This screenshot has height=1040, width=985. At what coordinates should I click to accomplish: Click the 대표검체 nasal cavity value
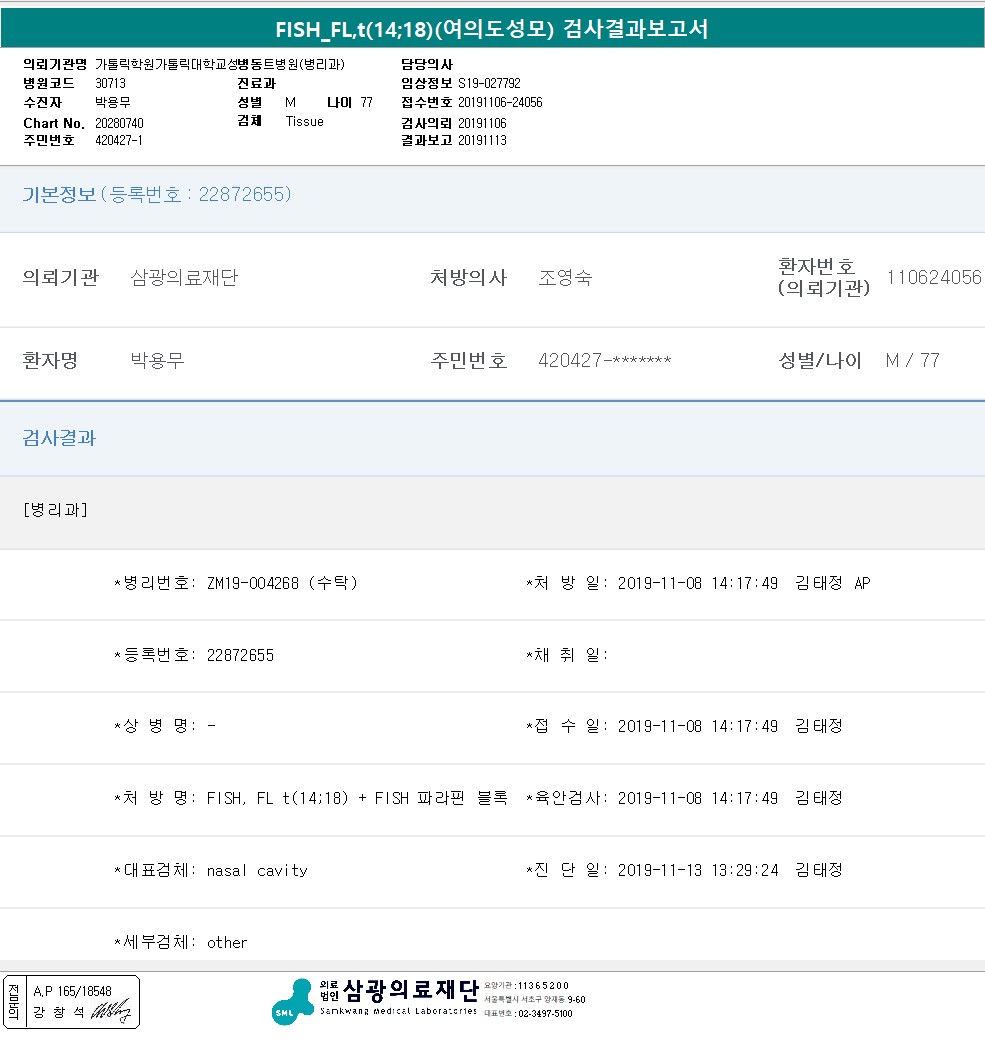coord(257,870)
